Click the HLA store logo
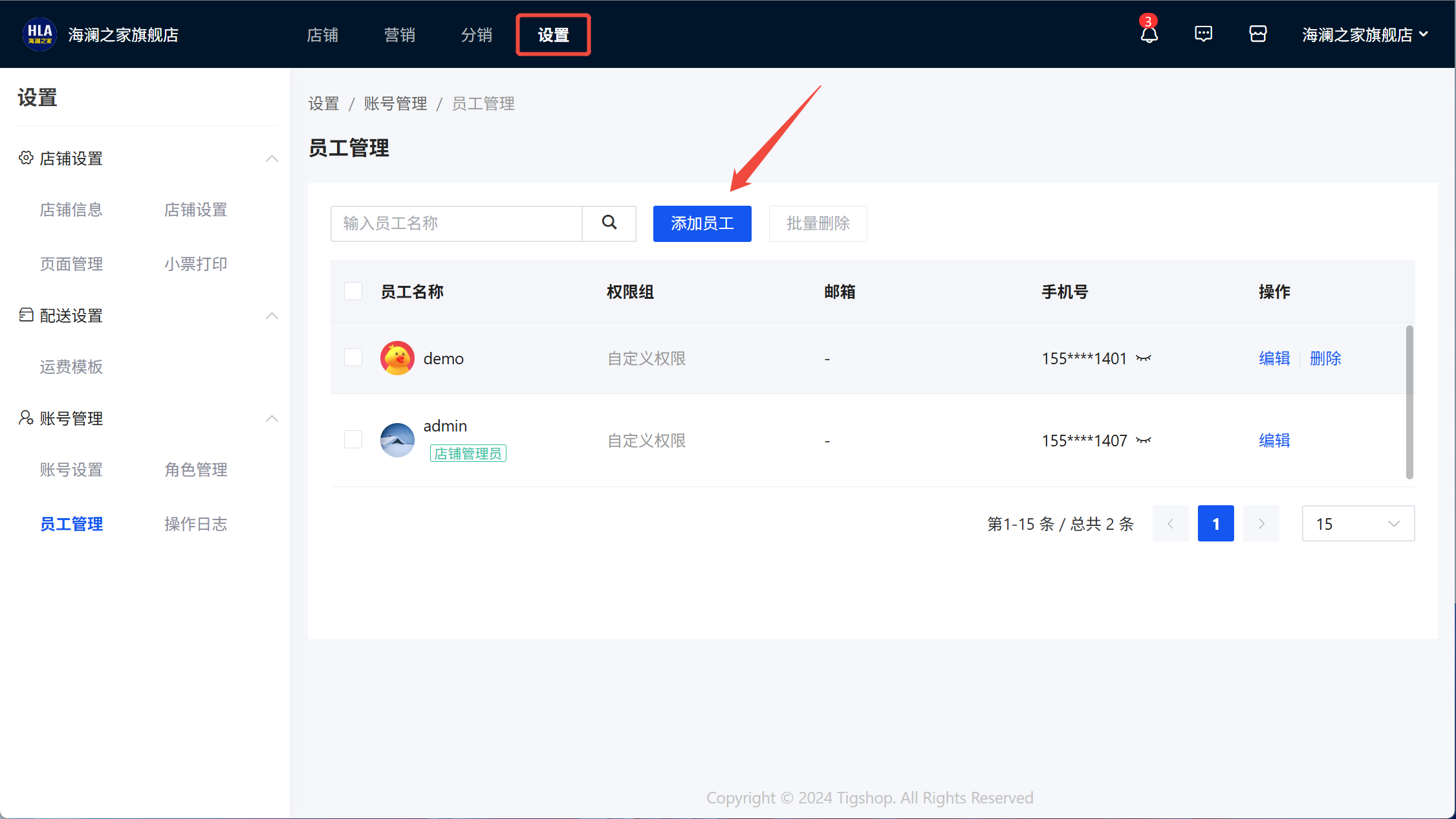The image size is (1456, 819). point(39,34)
